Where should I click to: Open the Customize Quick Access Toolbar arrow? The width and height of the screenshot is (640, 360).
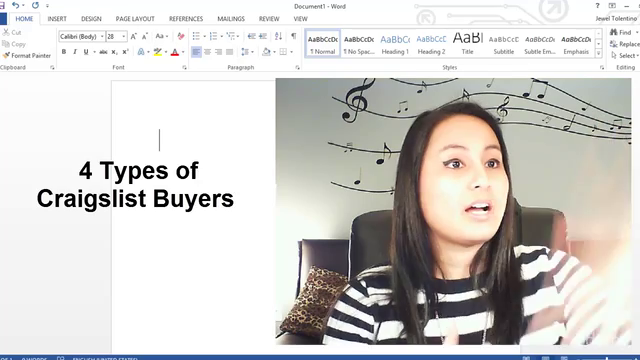[x=47, y=6]
